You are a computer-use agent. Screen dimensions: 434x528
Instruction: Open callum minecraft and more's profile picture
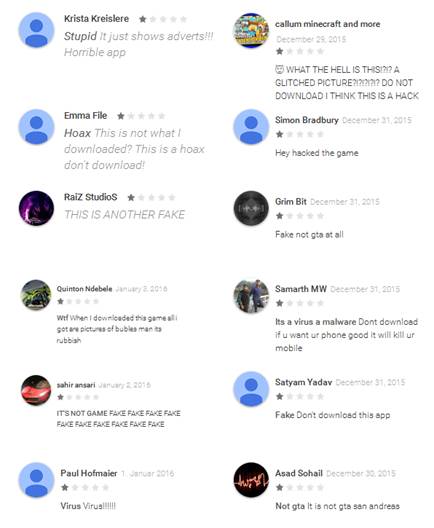251,30
